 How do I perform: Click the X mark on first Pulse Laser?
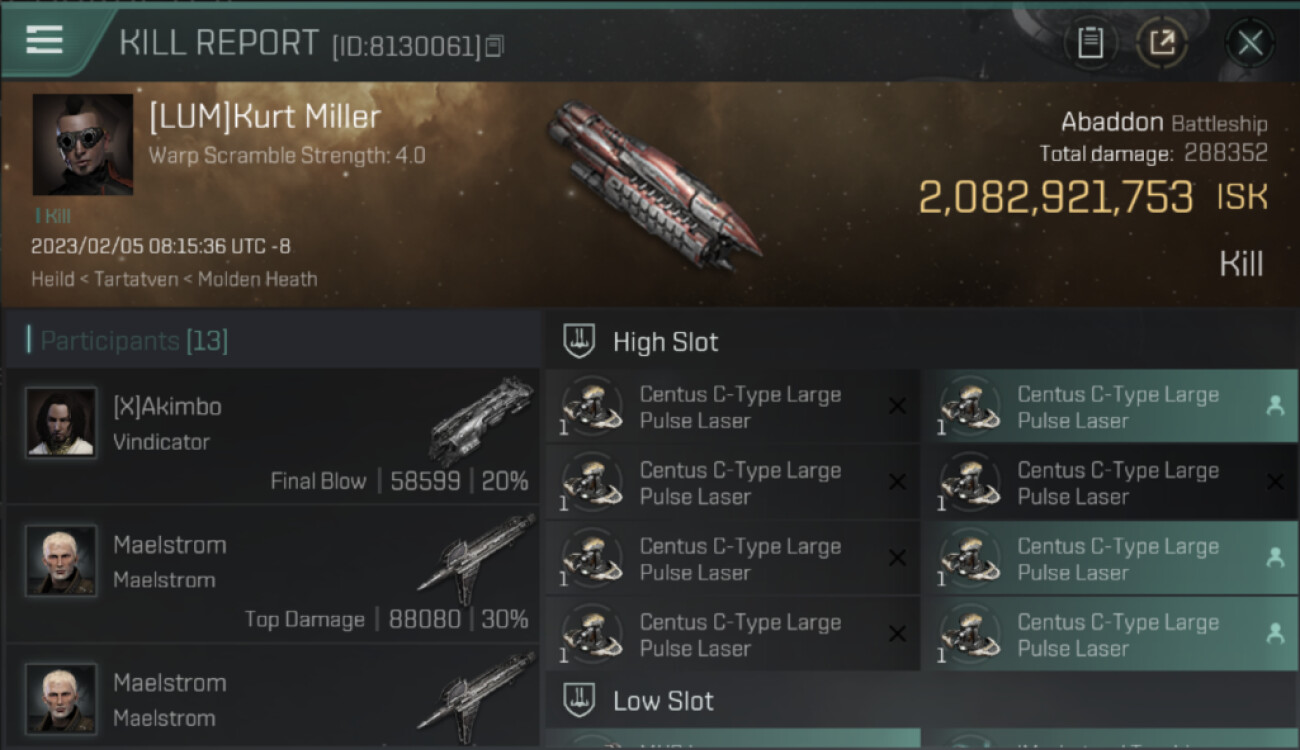coord(897,406)
